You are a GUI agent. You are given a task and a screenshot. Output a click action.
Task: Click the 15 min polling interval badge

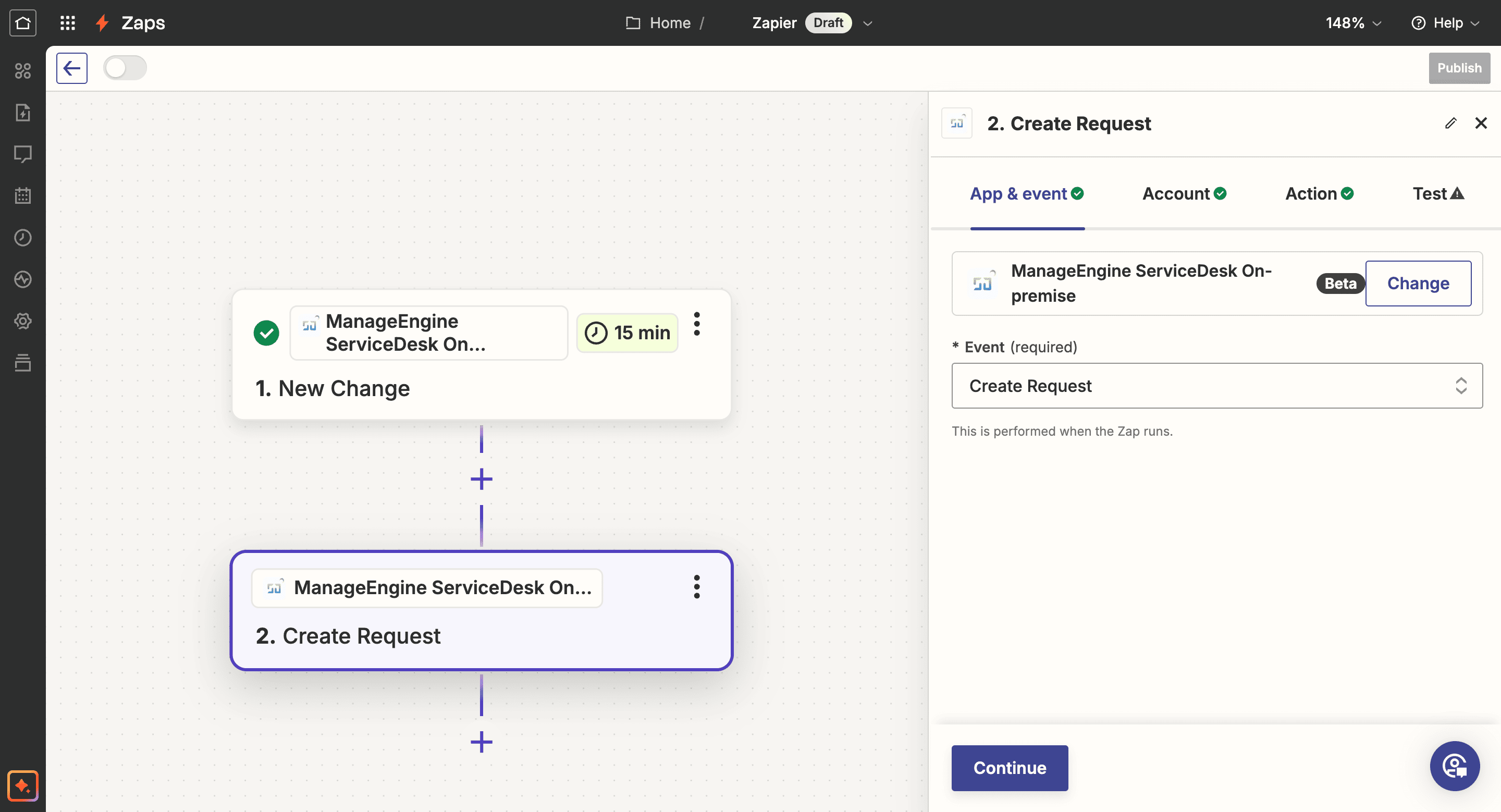pyautogui.click(x=627, y=333)
